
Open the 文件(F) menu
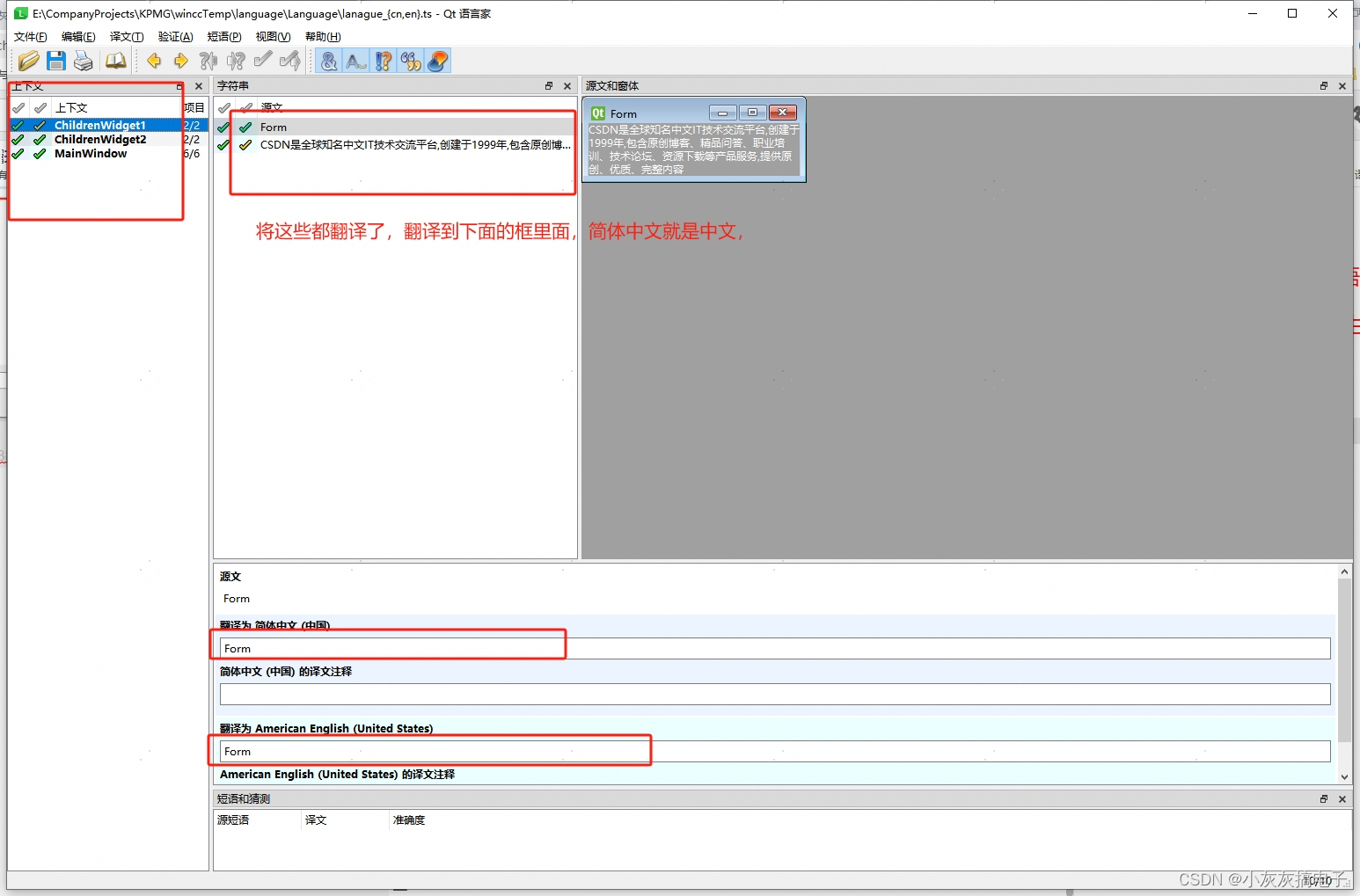[x=31, y=37]
